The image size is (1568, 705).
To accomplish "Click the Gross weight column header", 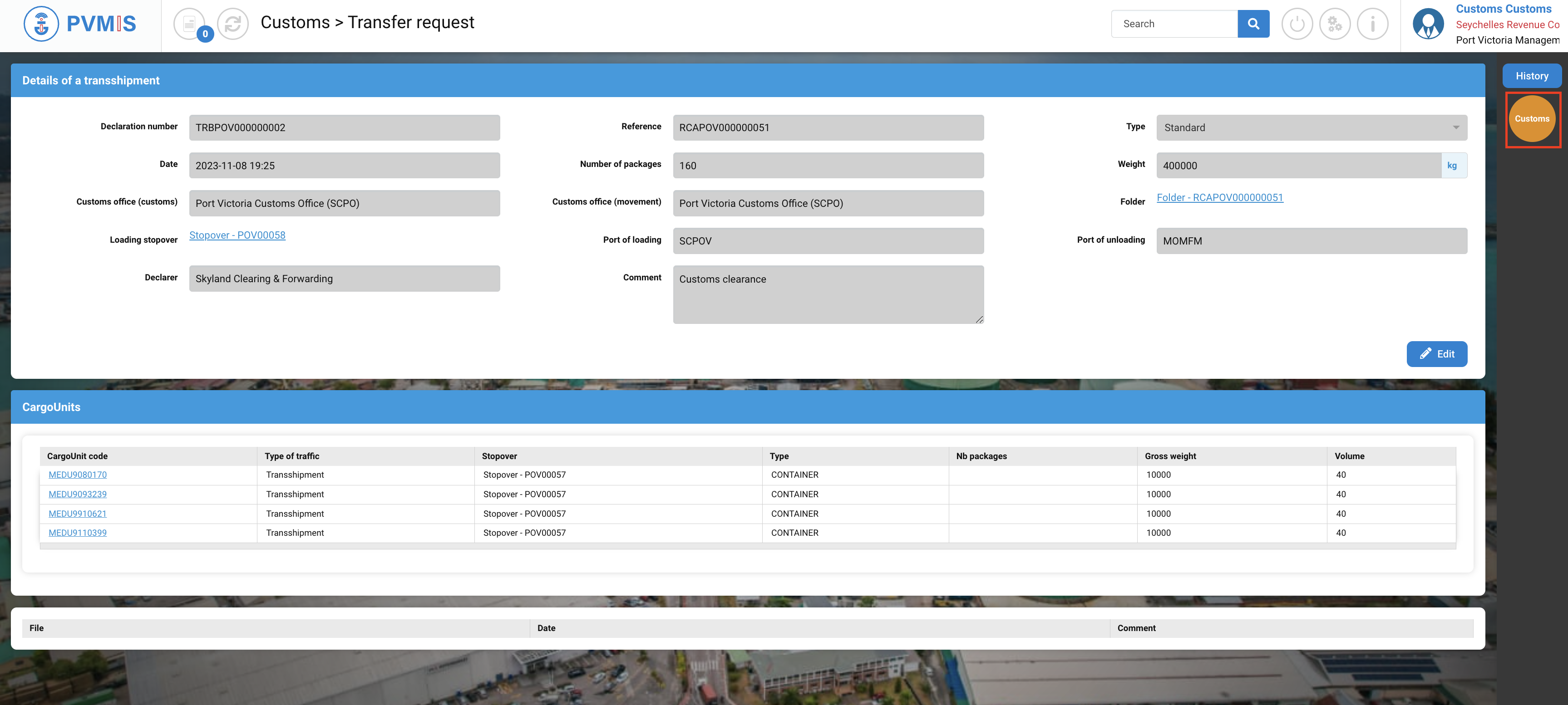I will (x=1170, y=456).
